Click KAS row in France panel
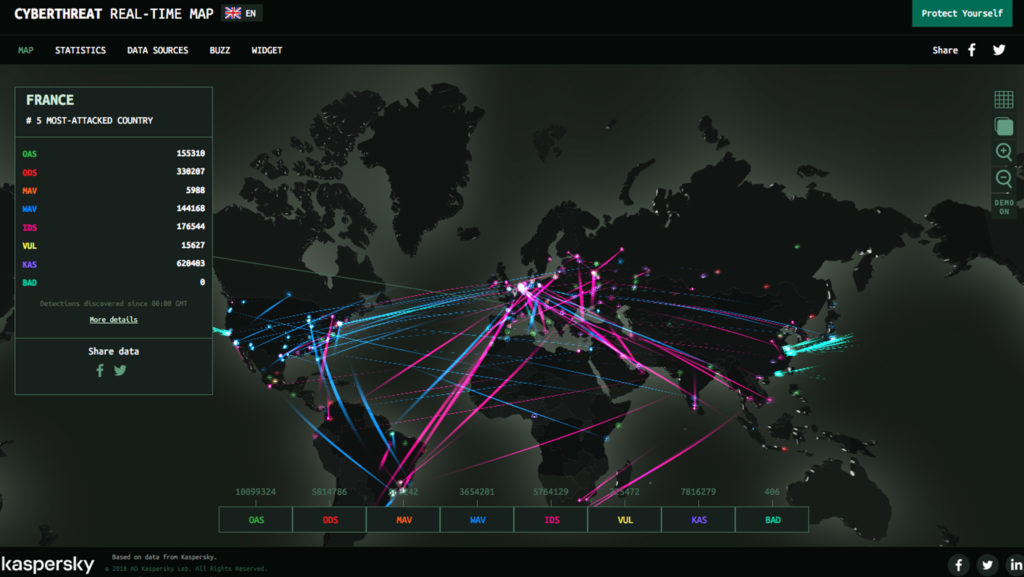The image size is (1024, 577). click(x=114, y=264)
